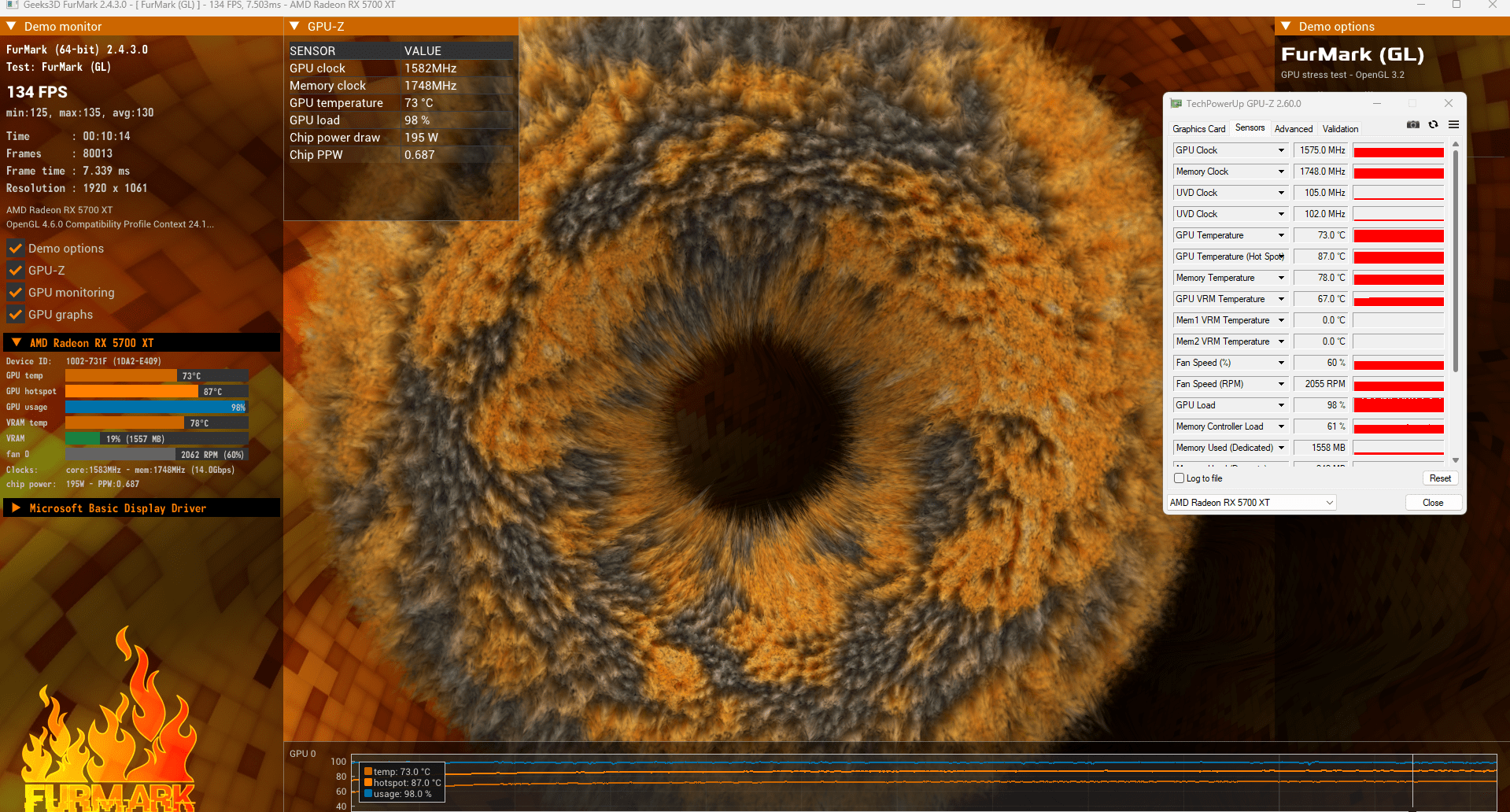Open the GPU-Z hamburger menu icon
The height and width of the screenshot is (812, 1510).
click(1453, 125)
